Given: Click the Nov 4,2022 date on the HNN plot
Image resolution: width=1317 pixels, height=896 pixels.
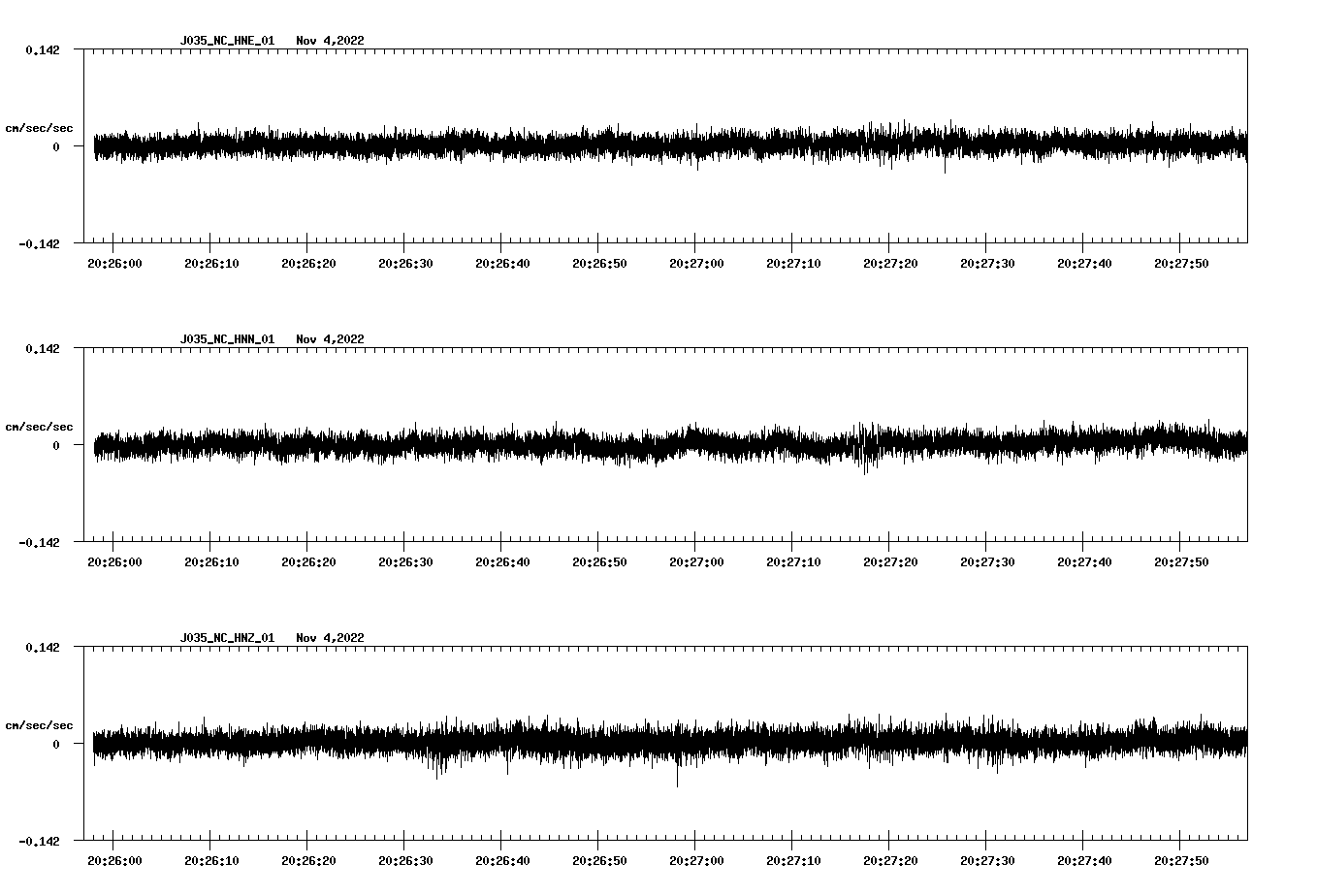Looking at the screenshot, I should tap(331, 339).
